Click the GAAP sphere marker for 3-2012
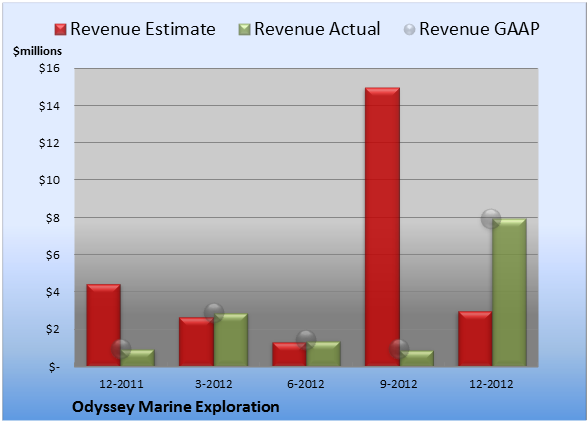 [214, 313]
